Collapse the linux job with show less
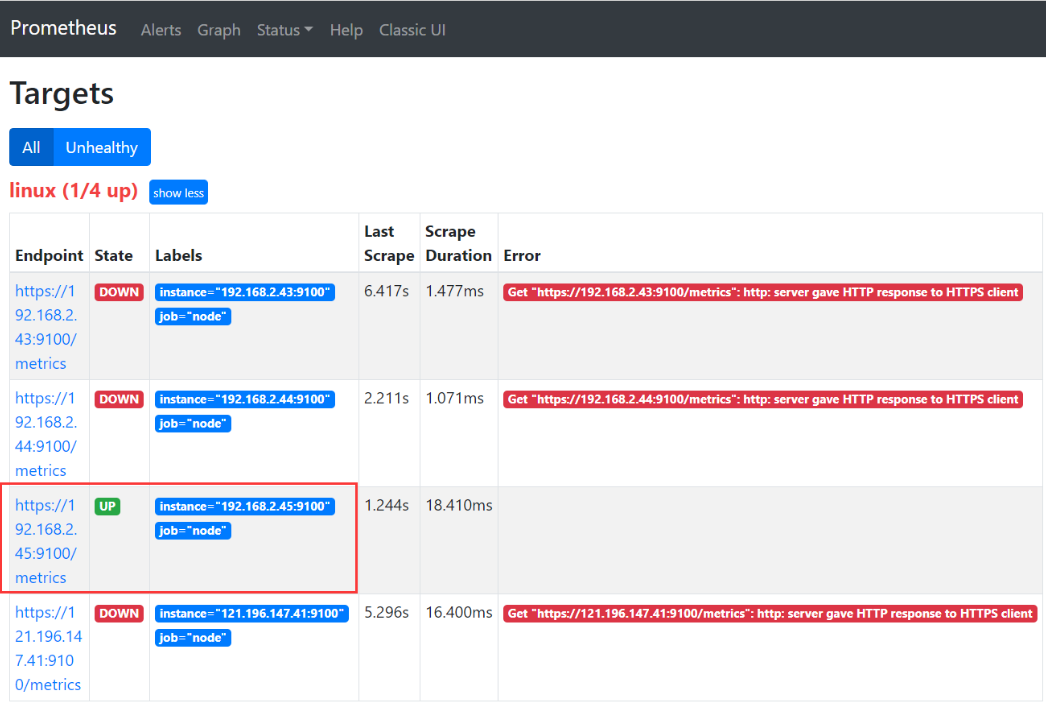The width and height of the screenshot is (1046, 712). tap(178, 192)
